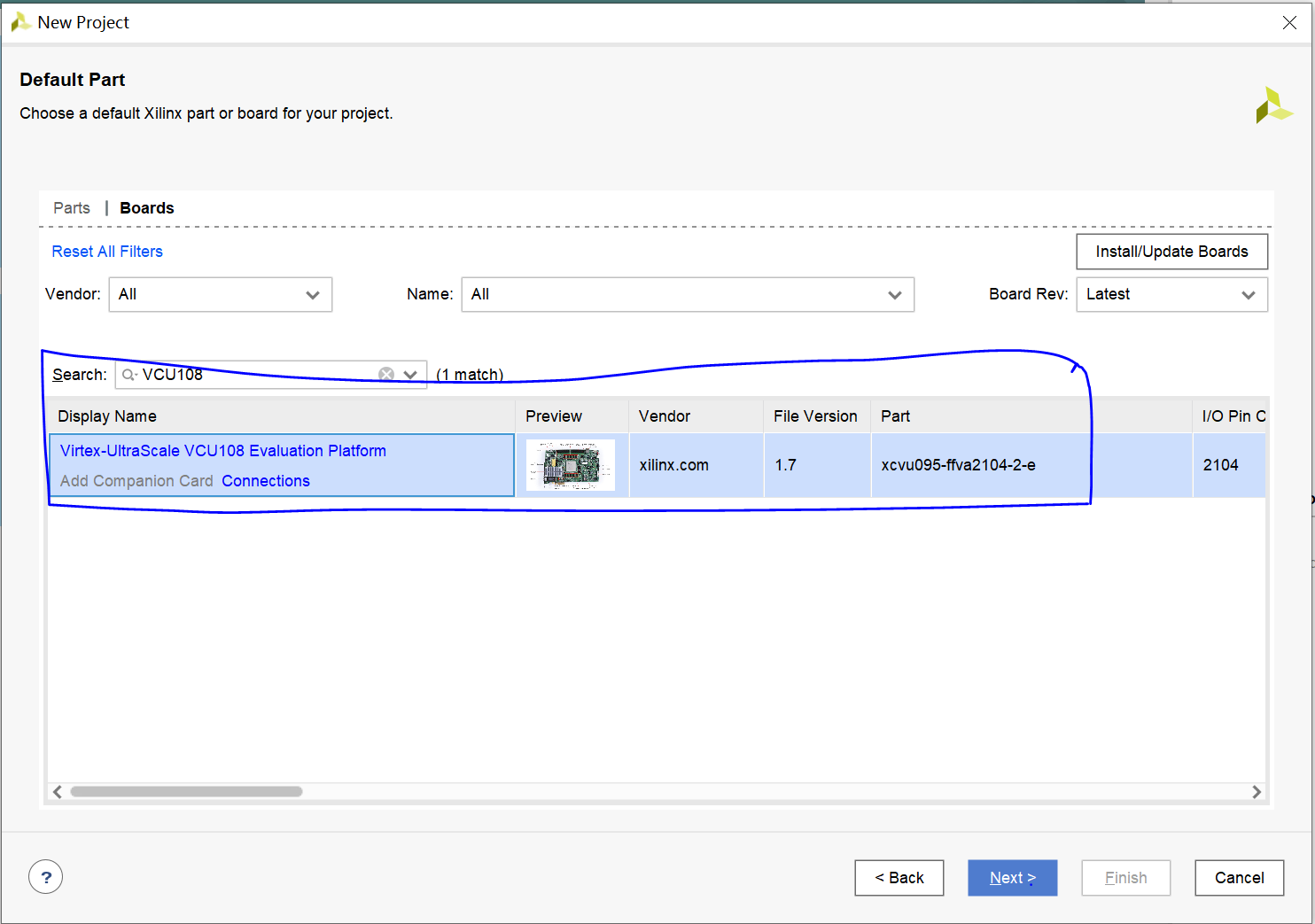
Task: Click the Vivado logo in the title bar
Action: (20, 22)
